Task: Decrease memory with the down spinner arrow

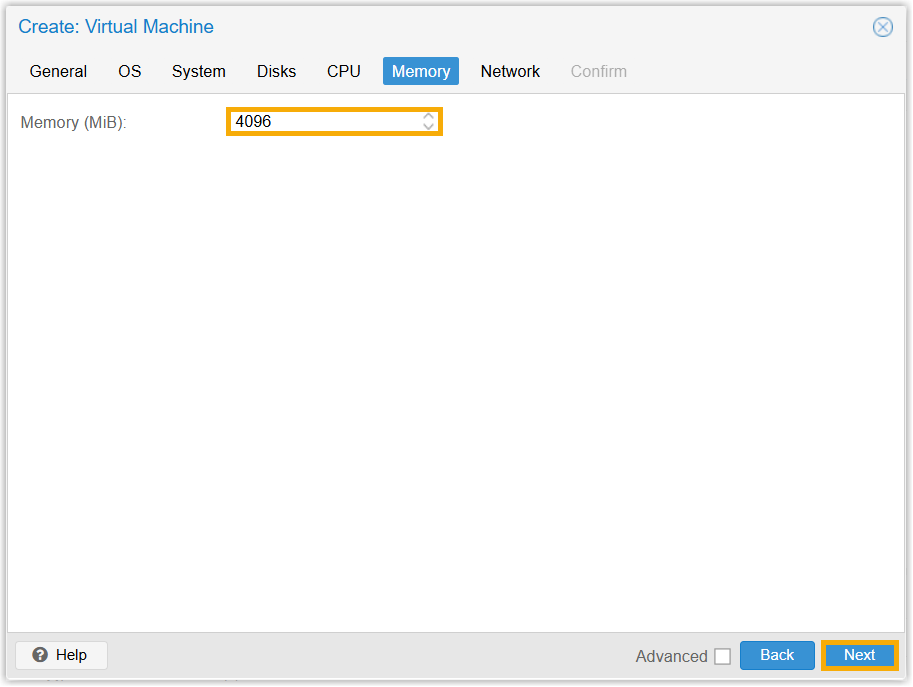Action: pos(428,127)
